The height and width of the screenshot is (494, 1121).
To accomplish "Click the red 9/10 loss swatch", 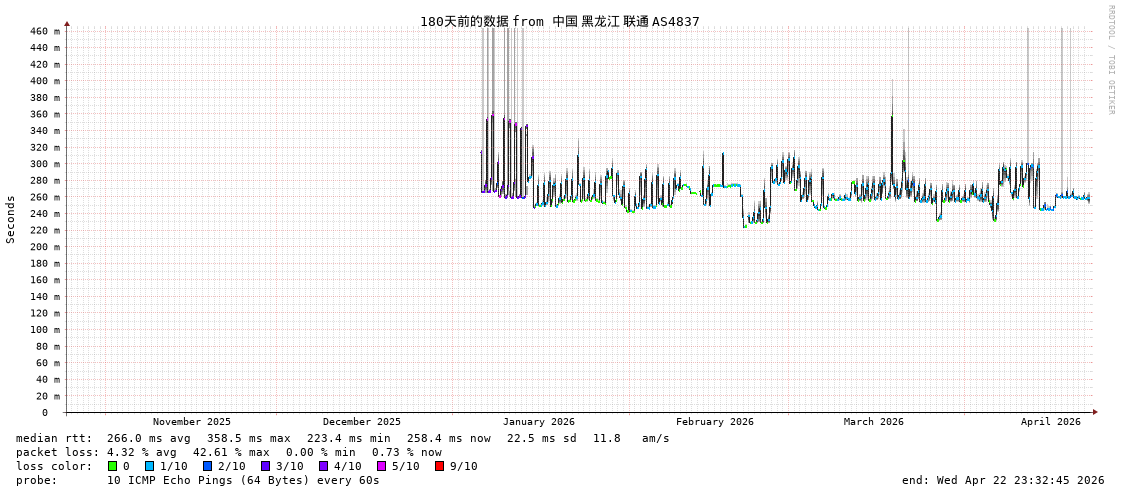I will pyautogui.click(x=439, y=466).
